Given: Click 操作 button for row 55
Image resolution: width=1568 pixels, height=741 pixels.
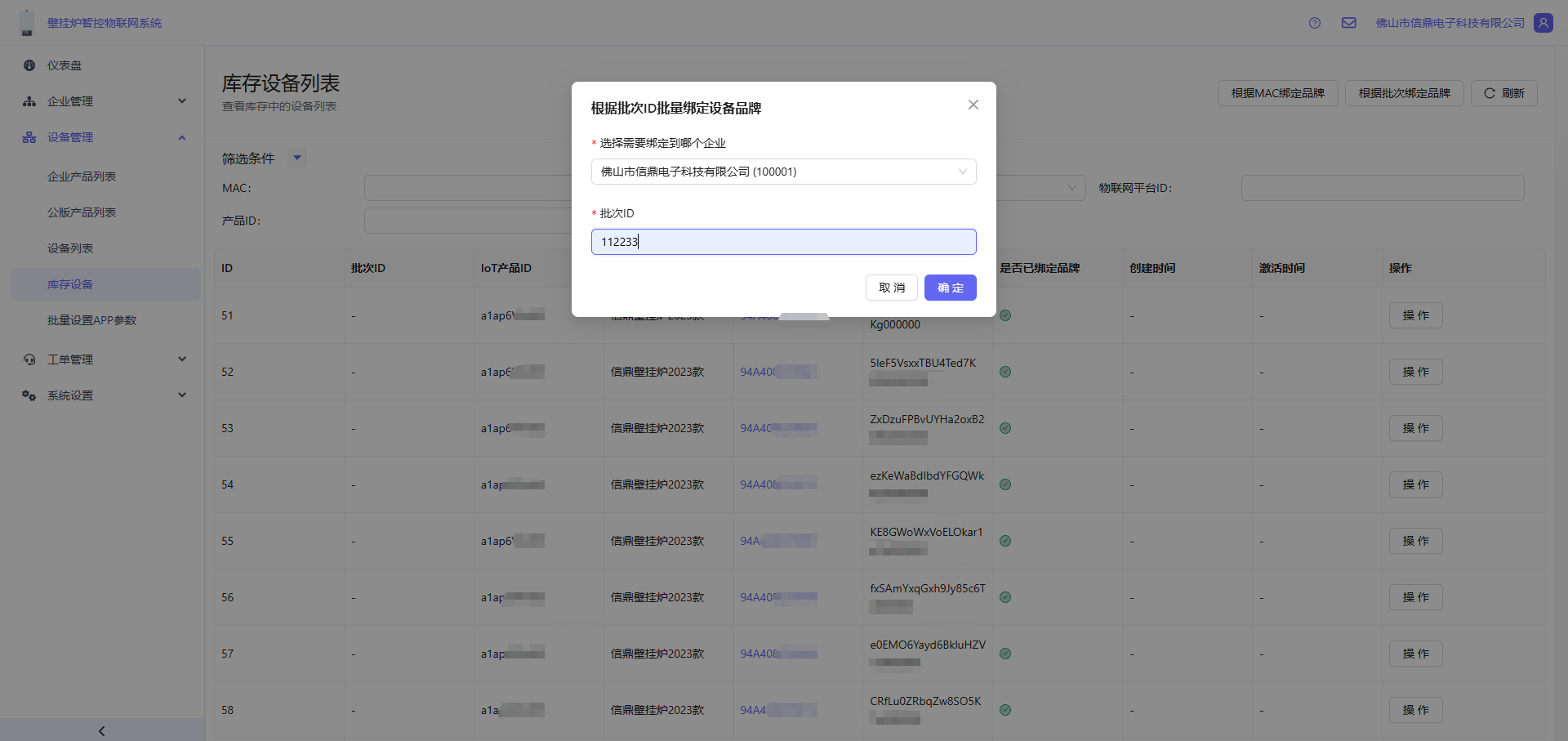Looking at the screenshot, I should 1415,541.
